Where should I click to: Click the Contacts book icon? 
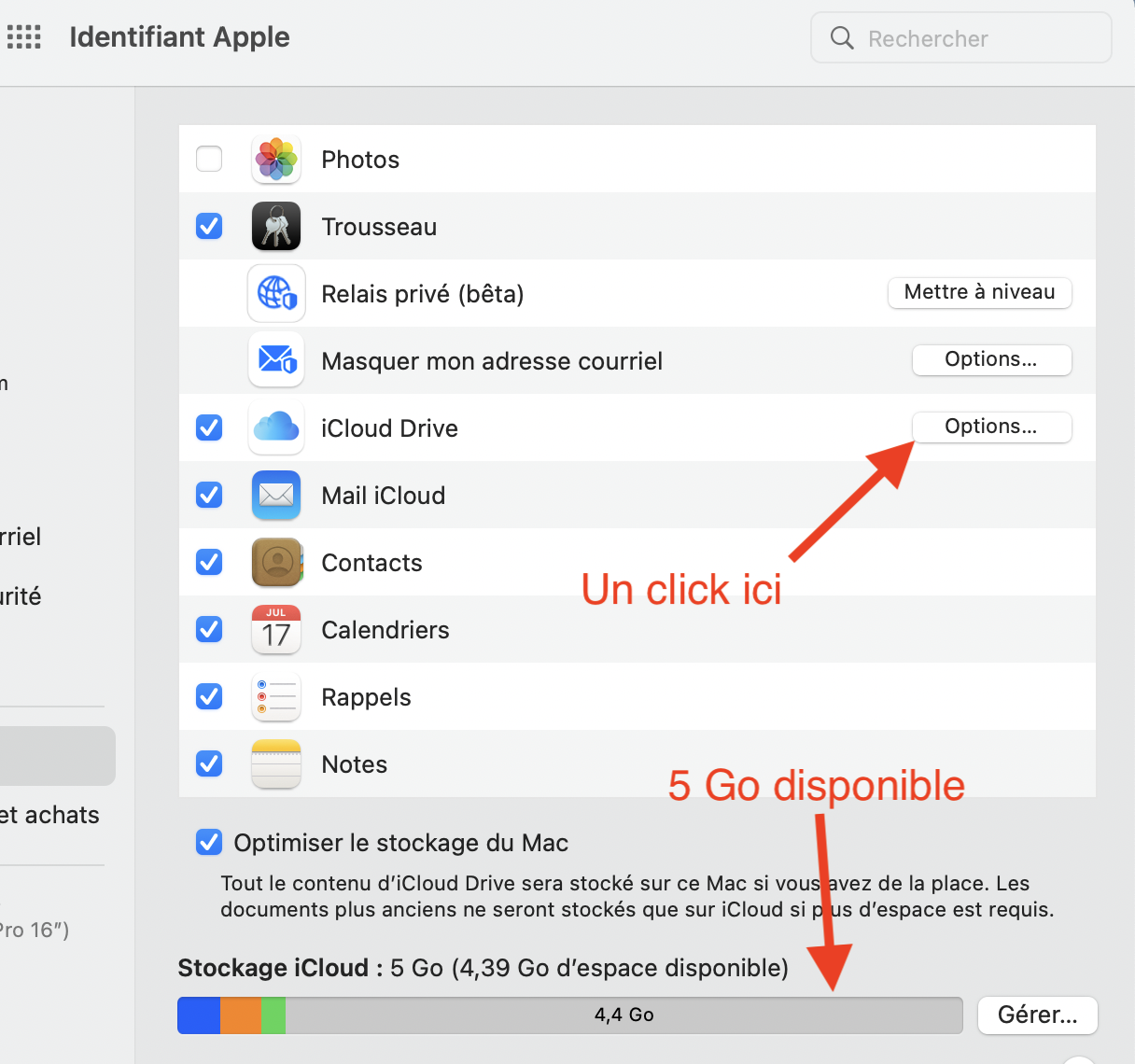pos(276,563)
